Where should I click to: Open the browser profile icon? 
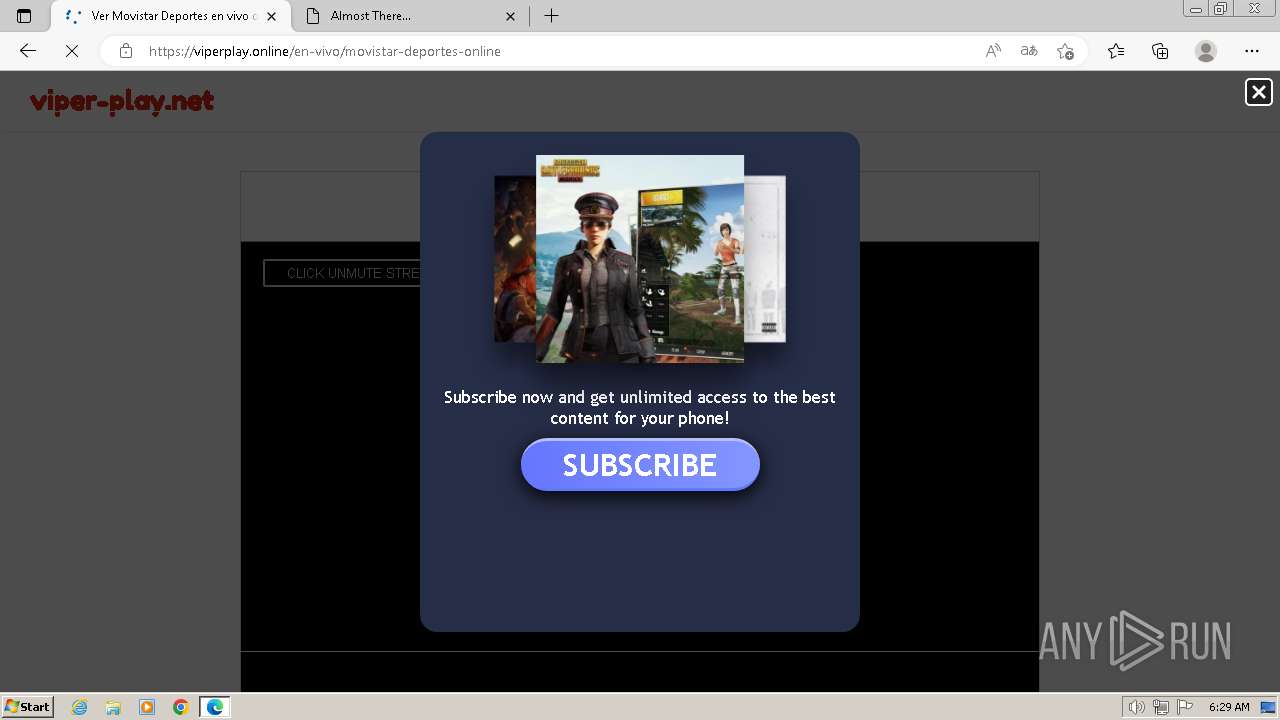click(1206, 51)
